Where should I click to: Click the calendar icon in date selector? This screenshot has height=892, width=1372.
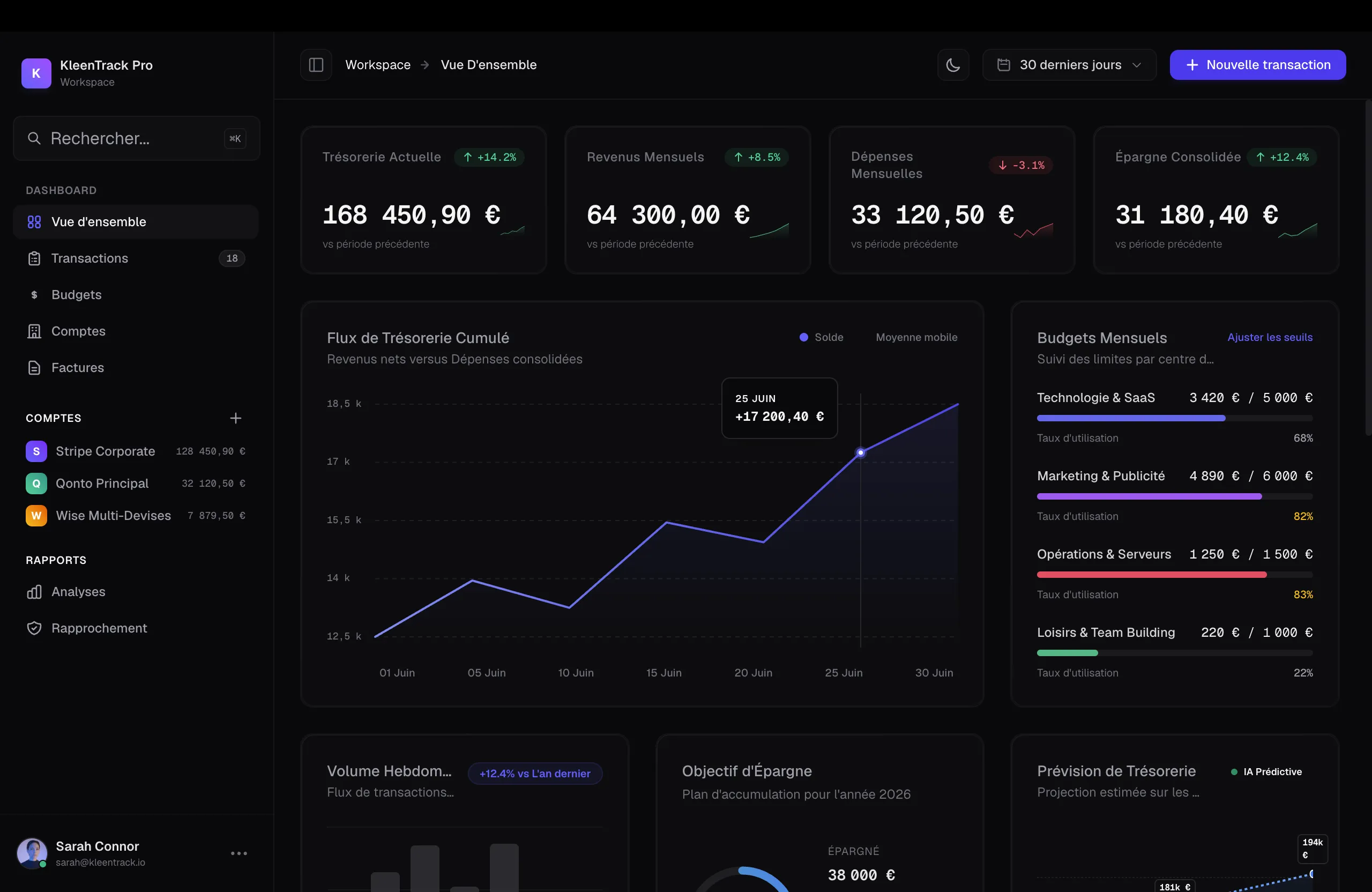pyautogui.click(x=1004, y=64)
